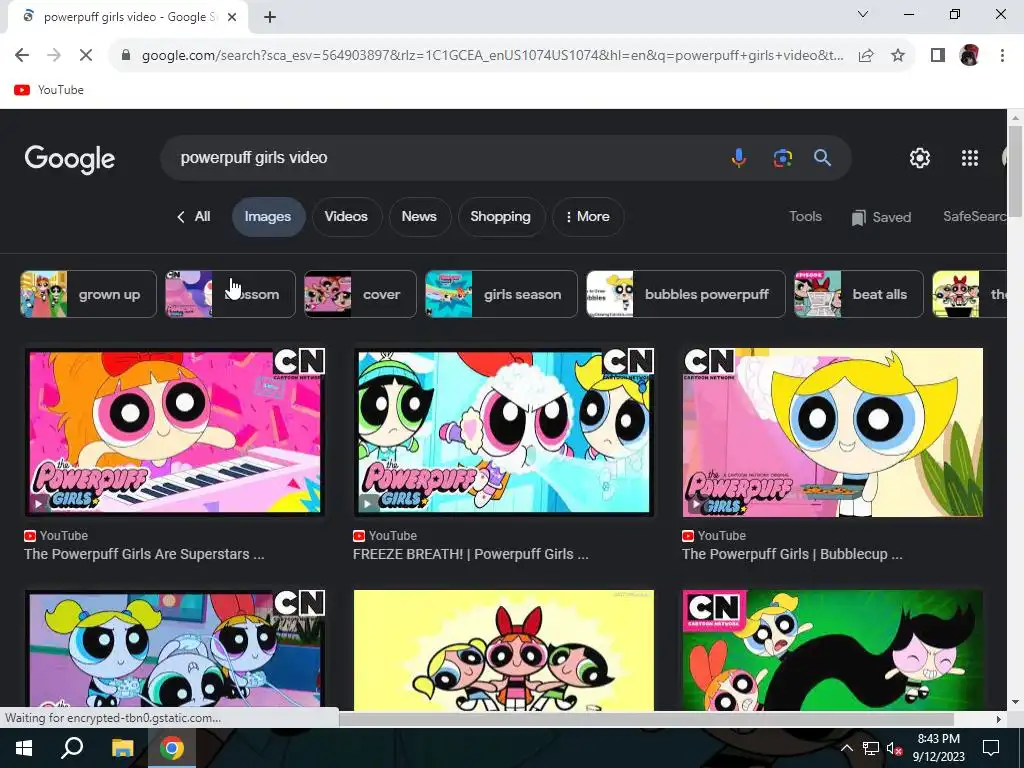
Task: Open Google Lens image search icon
Action: tap(782, 157)
